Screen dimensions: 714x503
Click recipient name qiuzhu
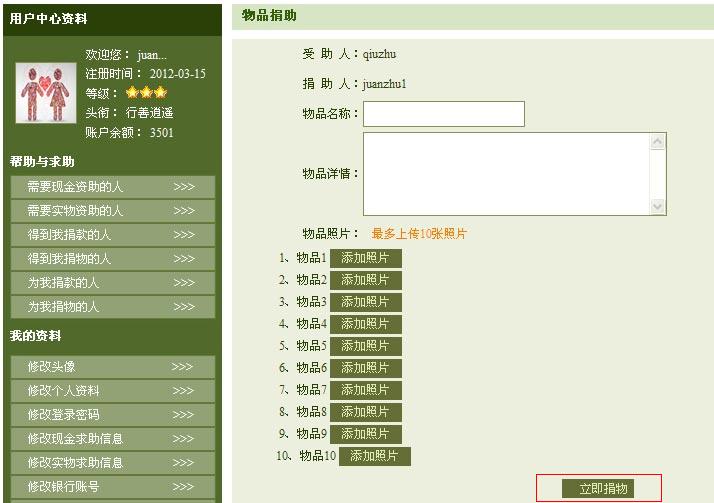(x=379, y=54)
